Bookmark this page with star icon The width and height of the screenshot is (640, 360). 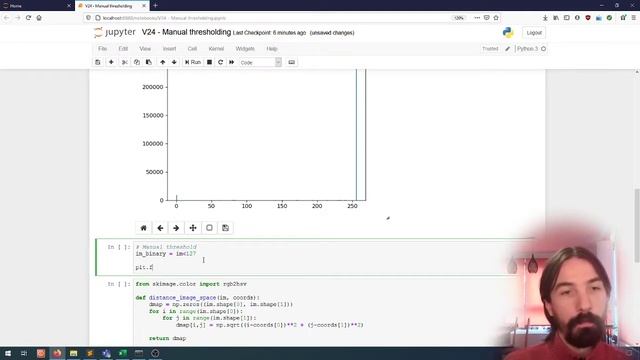coord(496,18)
